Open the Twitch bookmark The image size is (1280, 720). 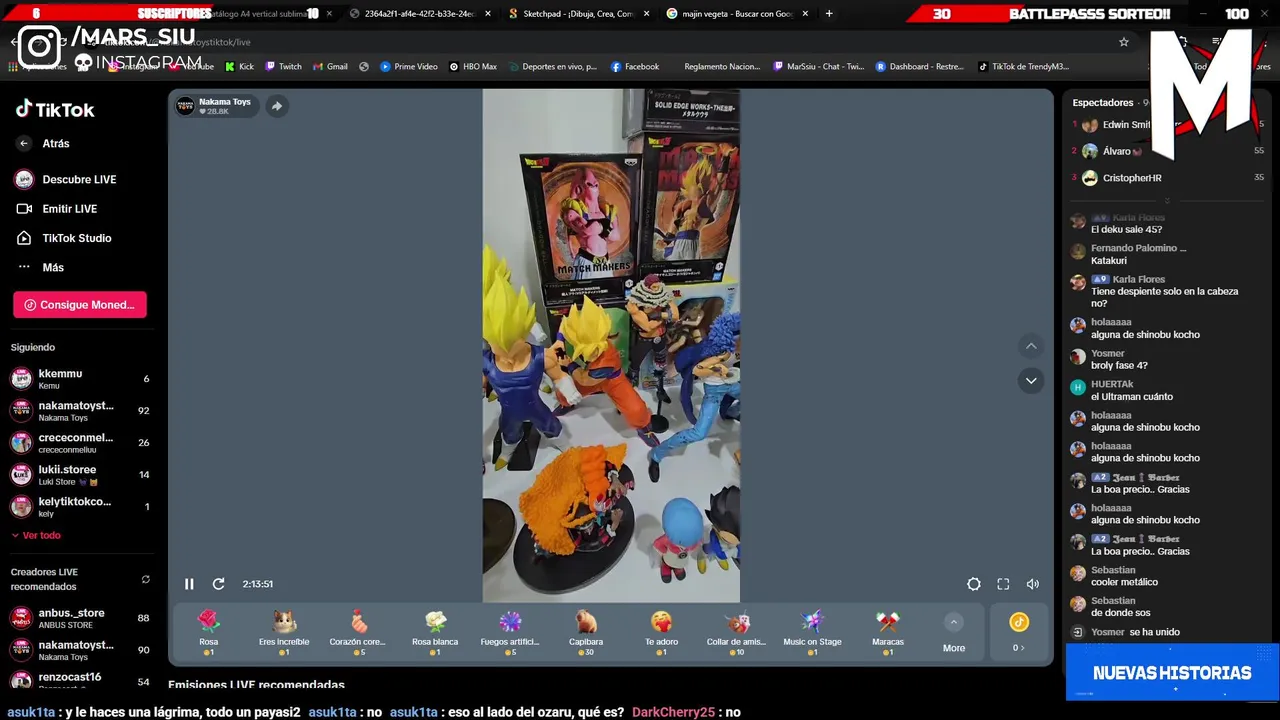tap(283, 67)
